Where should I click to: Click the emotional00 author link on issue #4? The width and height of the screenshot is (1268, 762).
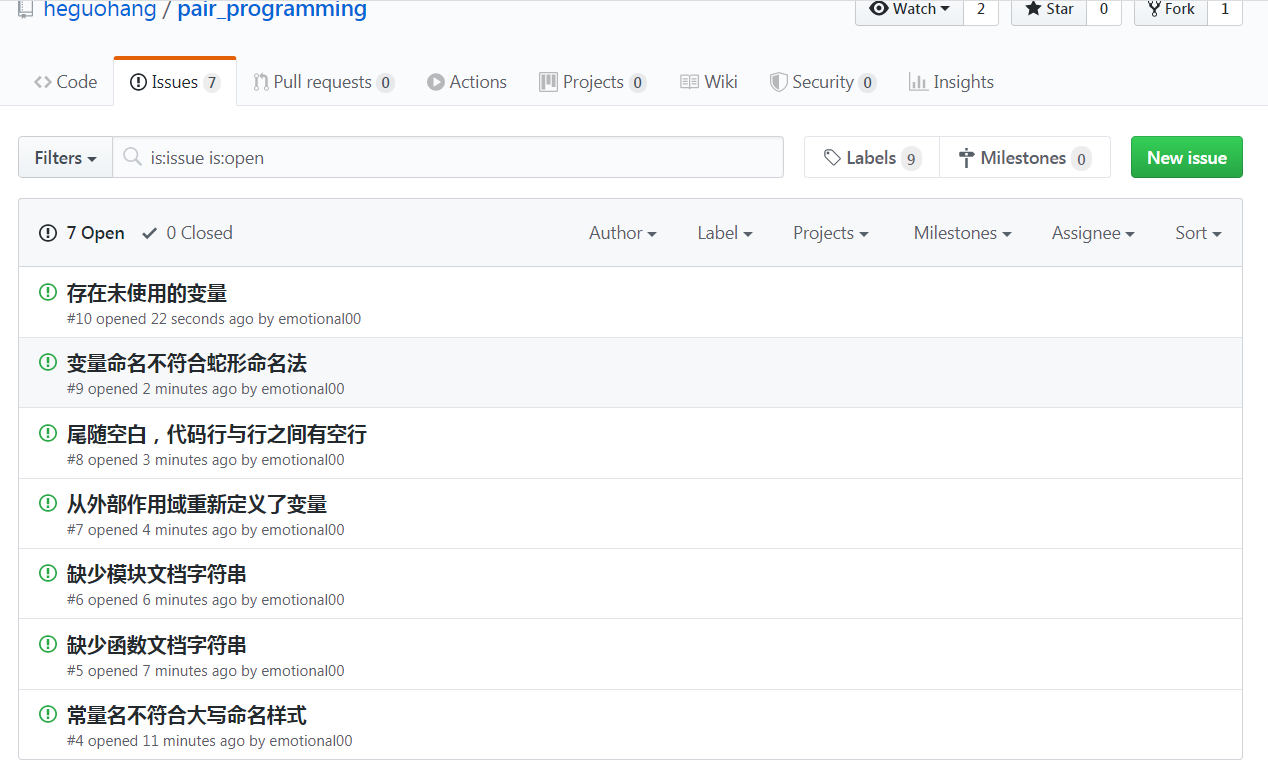[311, 741]
